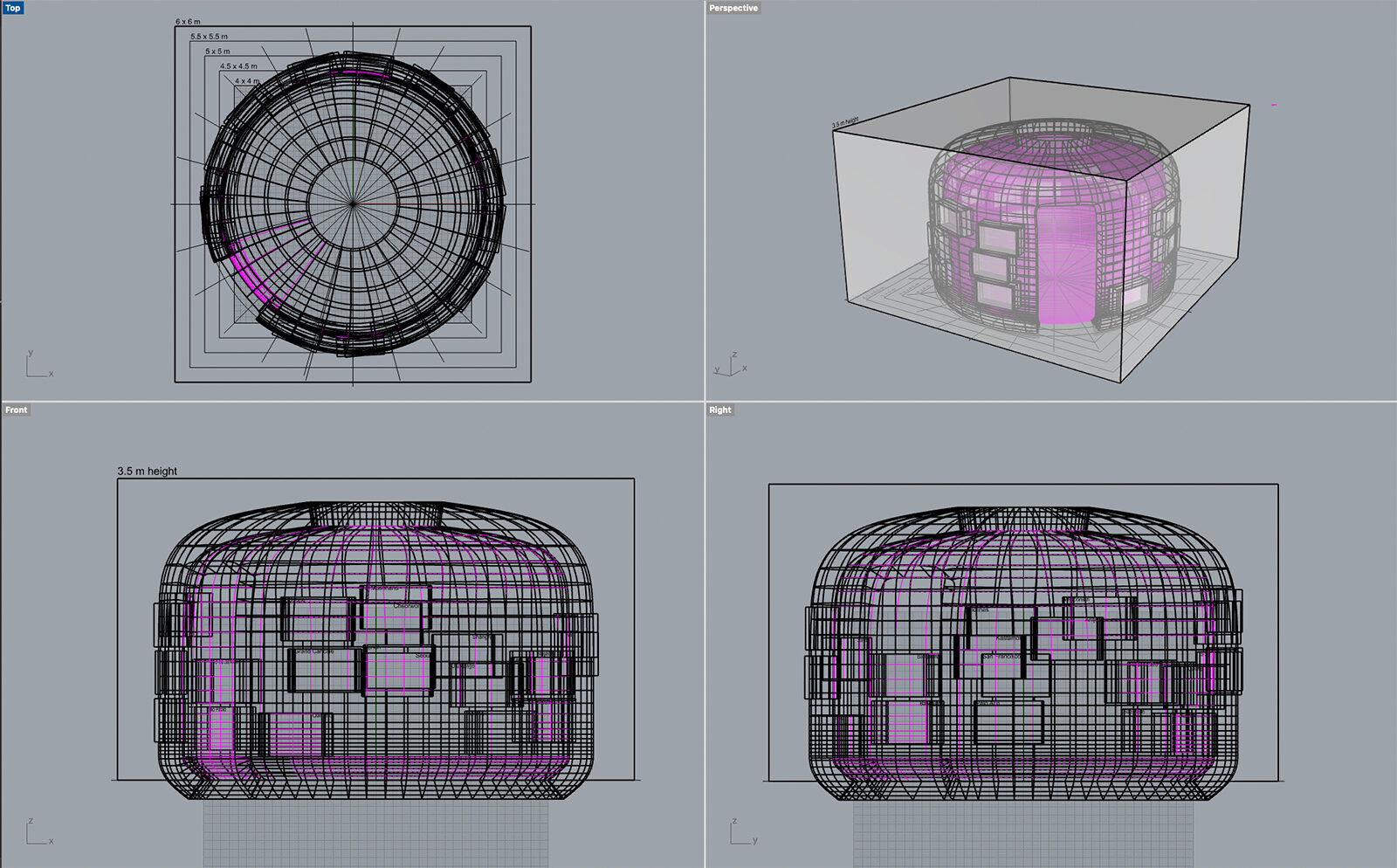
Task: Select the '6 x 6 m' annotation text
Action: (188, 22)
